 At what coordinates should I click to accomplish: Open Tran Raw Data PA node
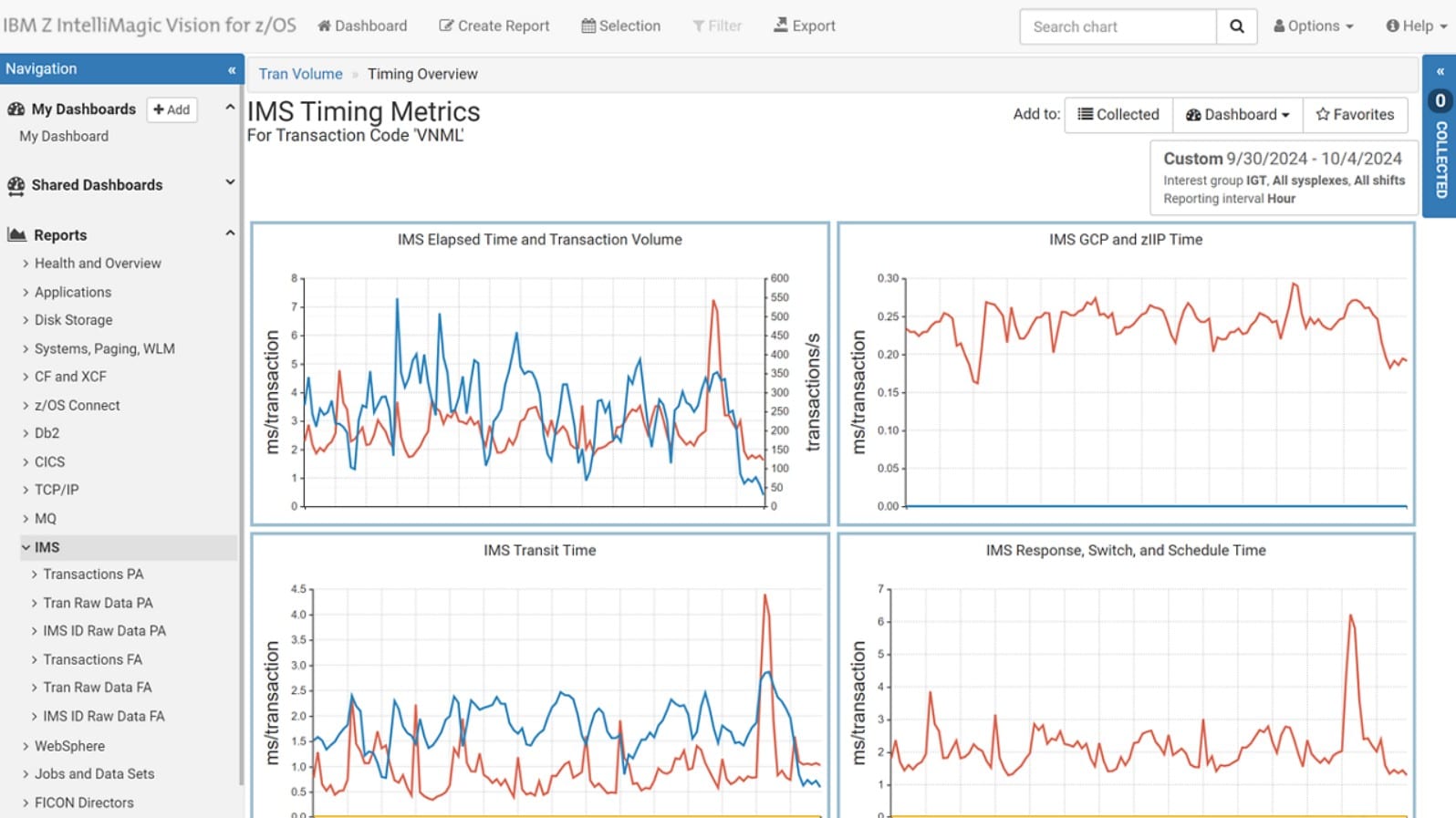click(x=98, y=603)
